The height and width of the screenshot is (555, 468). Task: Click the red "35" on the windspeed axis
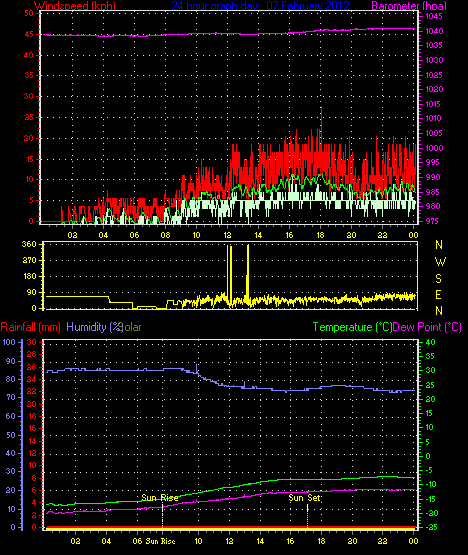pyautogui.click(x=29, y=75)
